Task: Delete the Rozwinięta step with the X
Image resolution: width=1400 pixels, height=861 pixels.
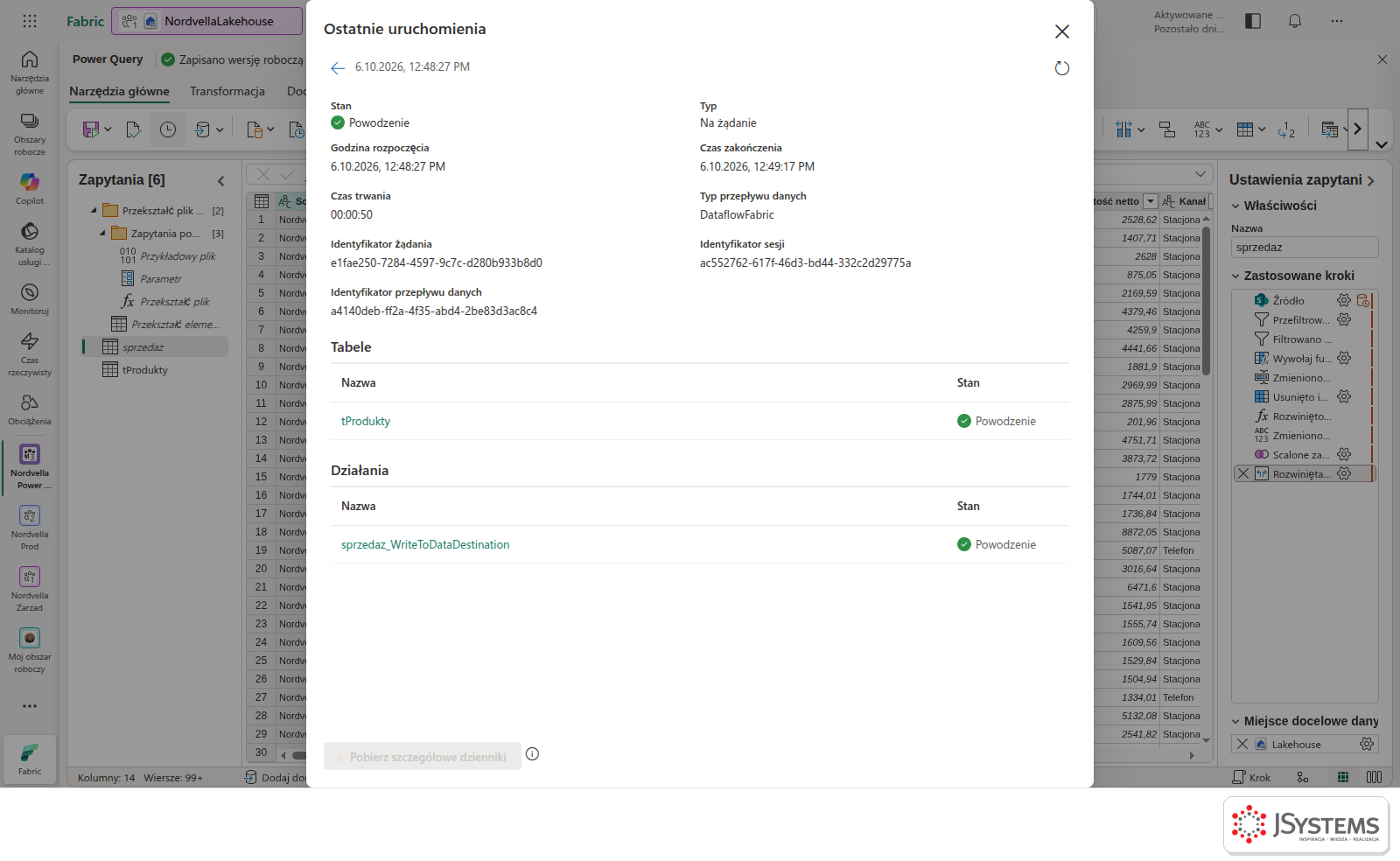Action: pyautogui.click(x=1242, y=474)
